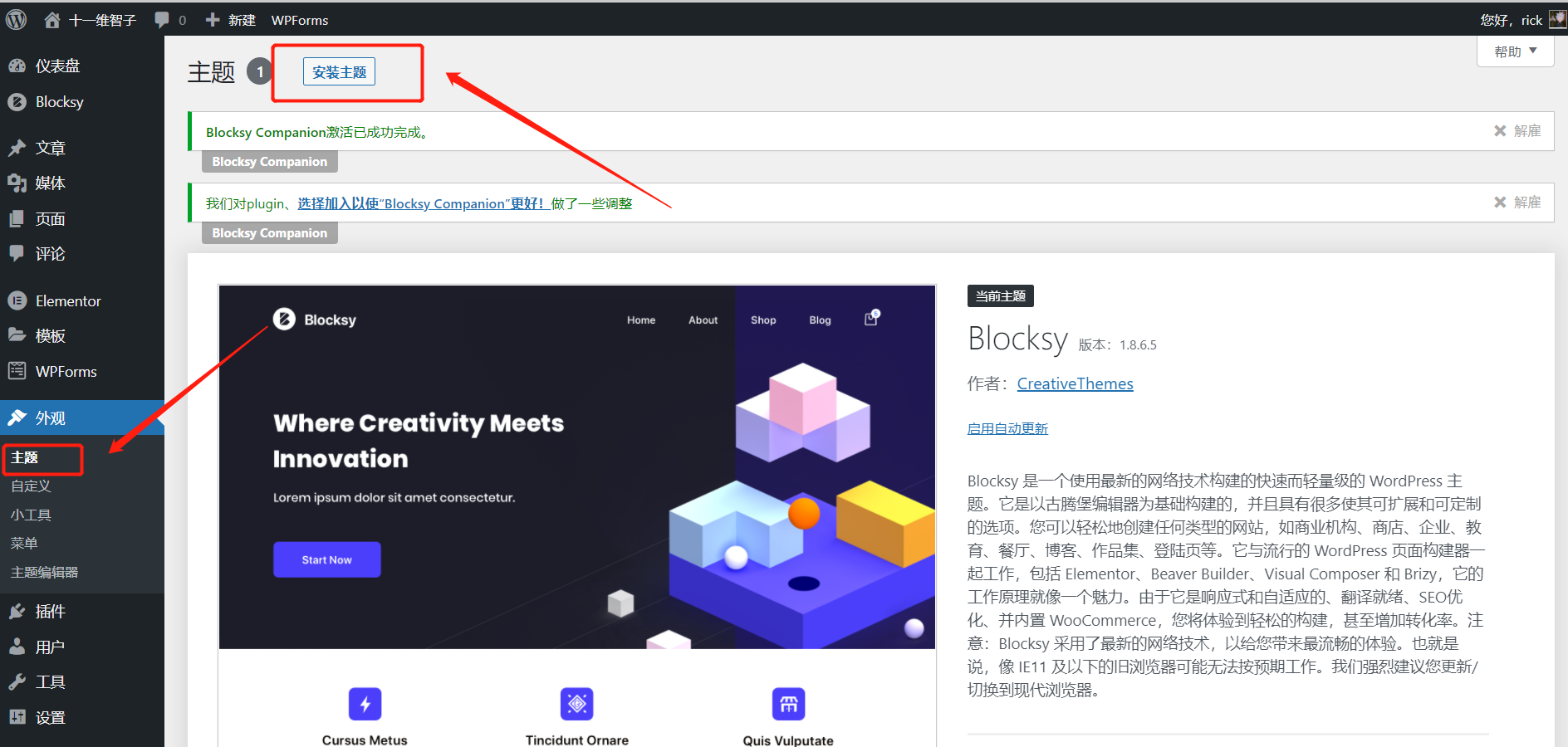Click Cursus Metus lightning icon in preview
Image resolution: width=1568 pixels, height=747 pixels.
tap(365, 704)
